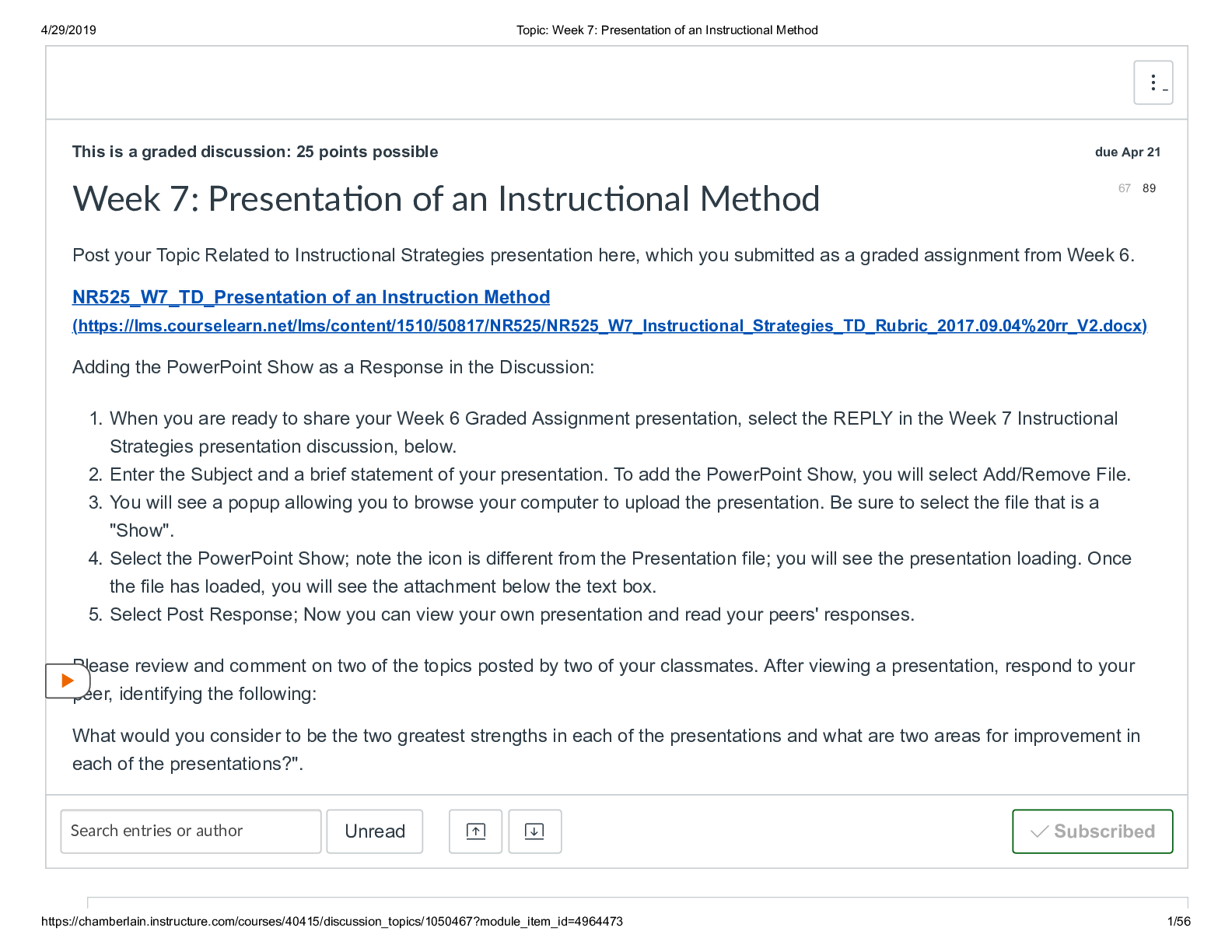Unsubscribe by toggling the Subscribed button
The image size is (1232, 952).
tap(1092, 831)
